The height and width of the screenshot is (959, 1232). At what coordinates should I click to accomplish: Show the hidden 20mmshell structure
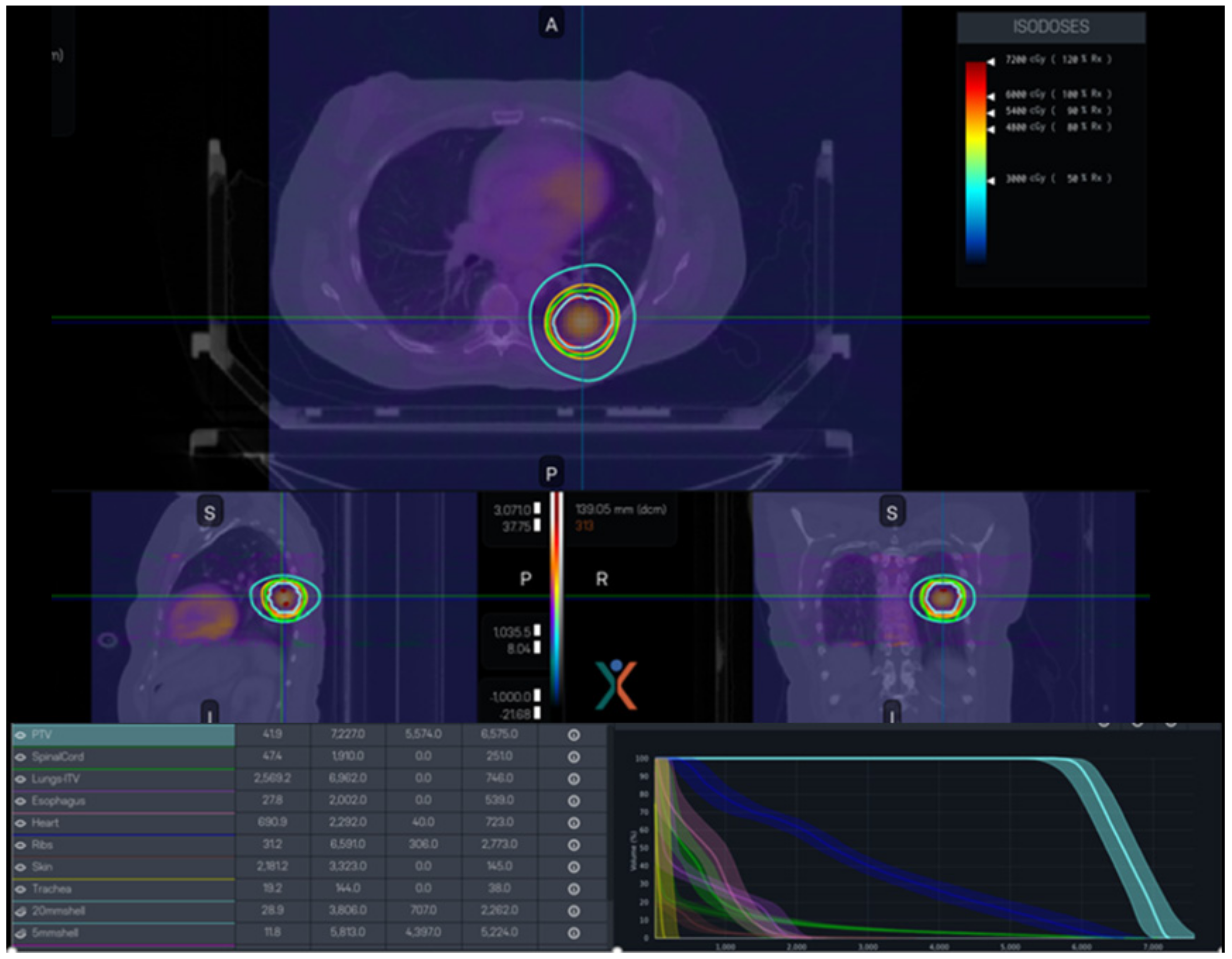point(21,911)
